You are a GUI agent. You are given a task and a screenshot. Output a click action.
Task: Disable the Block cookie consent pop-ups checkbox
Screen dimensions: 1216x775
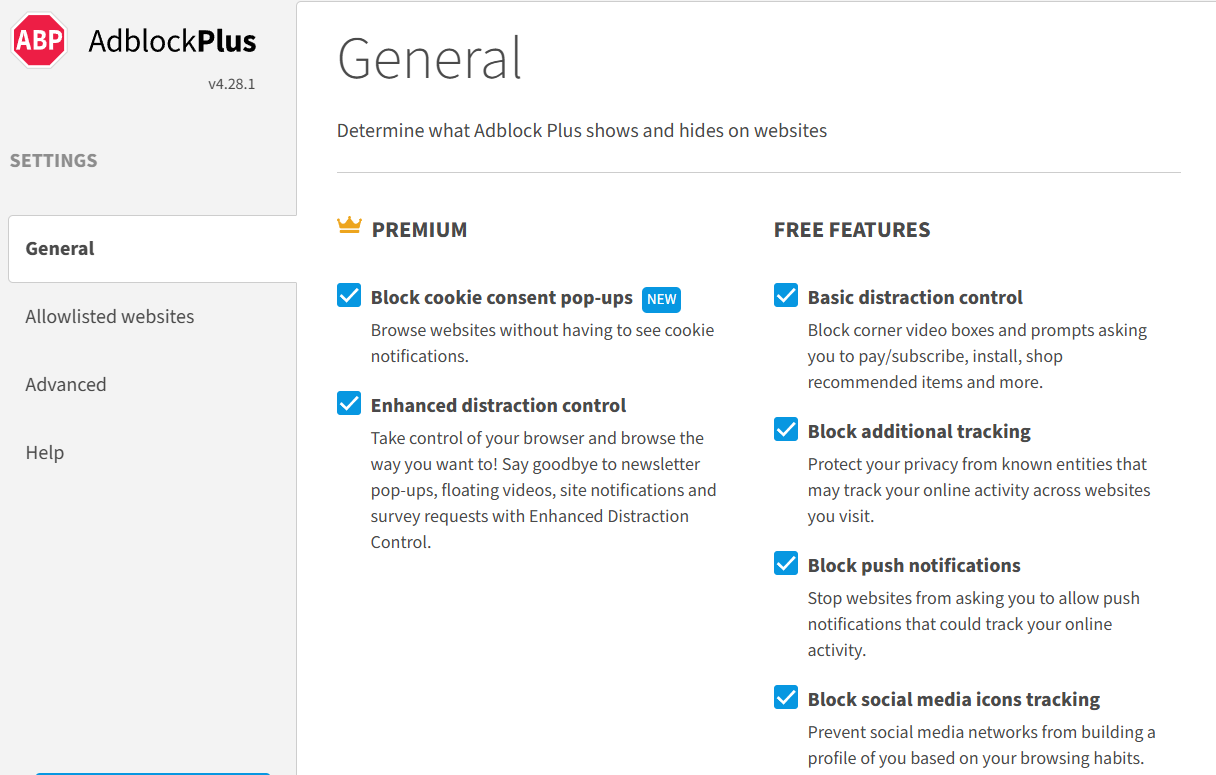pos(349,296)
